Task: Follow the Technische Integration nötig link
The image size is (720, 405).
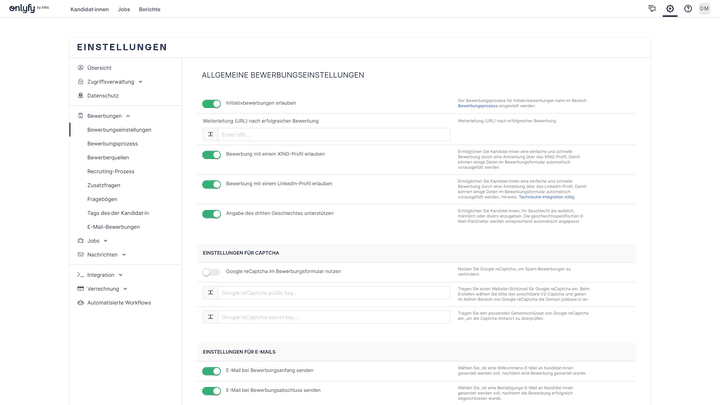Action: point(546,197)
